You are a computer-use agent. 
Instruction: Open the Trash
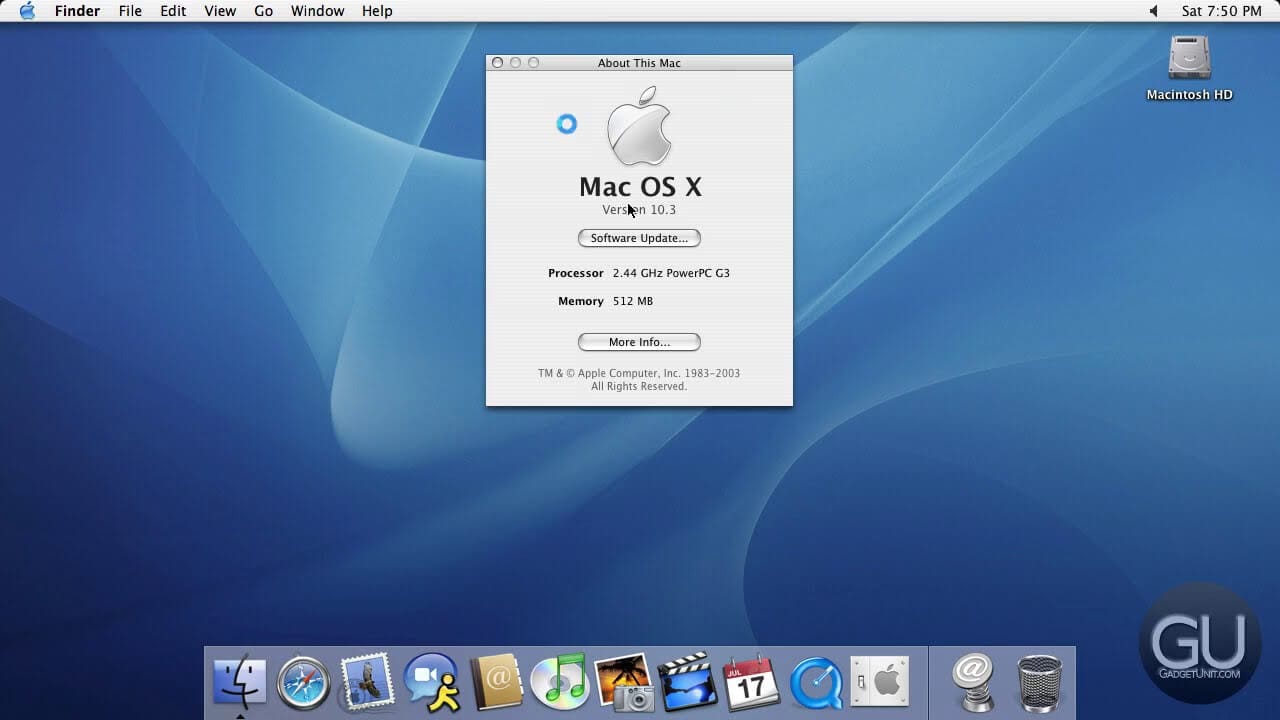[1038, 682]
